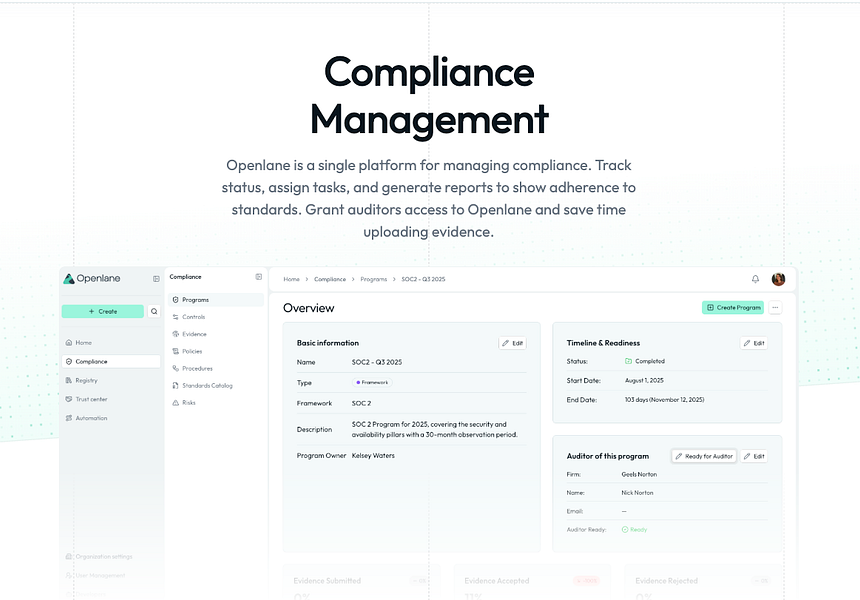Open notifications bell icon
This screenshot has width=860, height=600.
point(755,279)
